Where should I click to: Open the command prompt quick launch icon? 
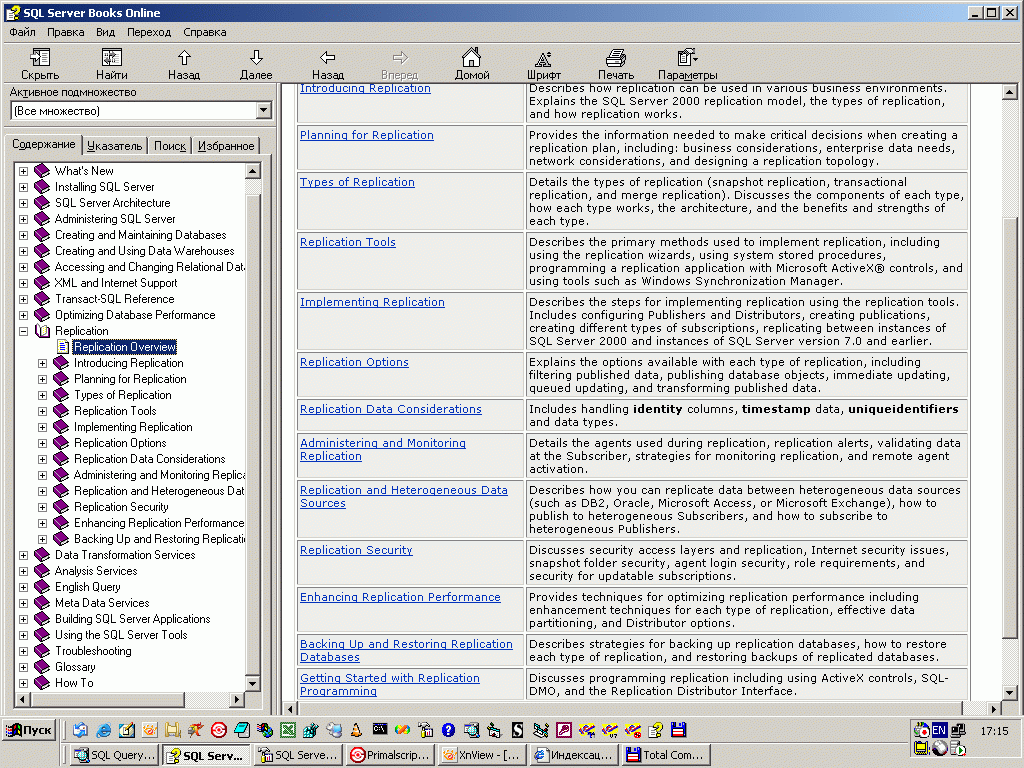pos(379,729)
